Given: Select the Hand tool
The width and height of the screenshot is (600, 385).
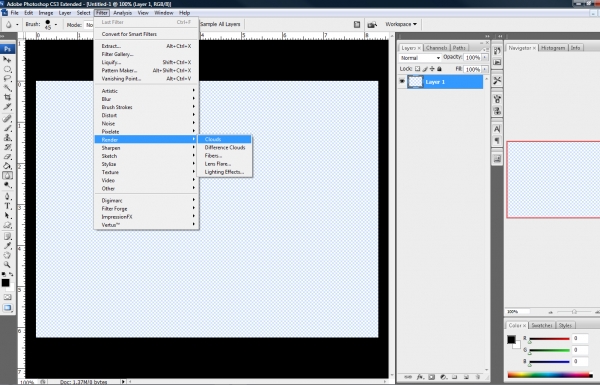Looking at the screenshot, I should coord(7,255).
